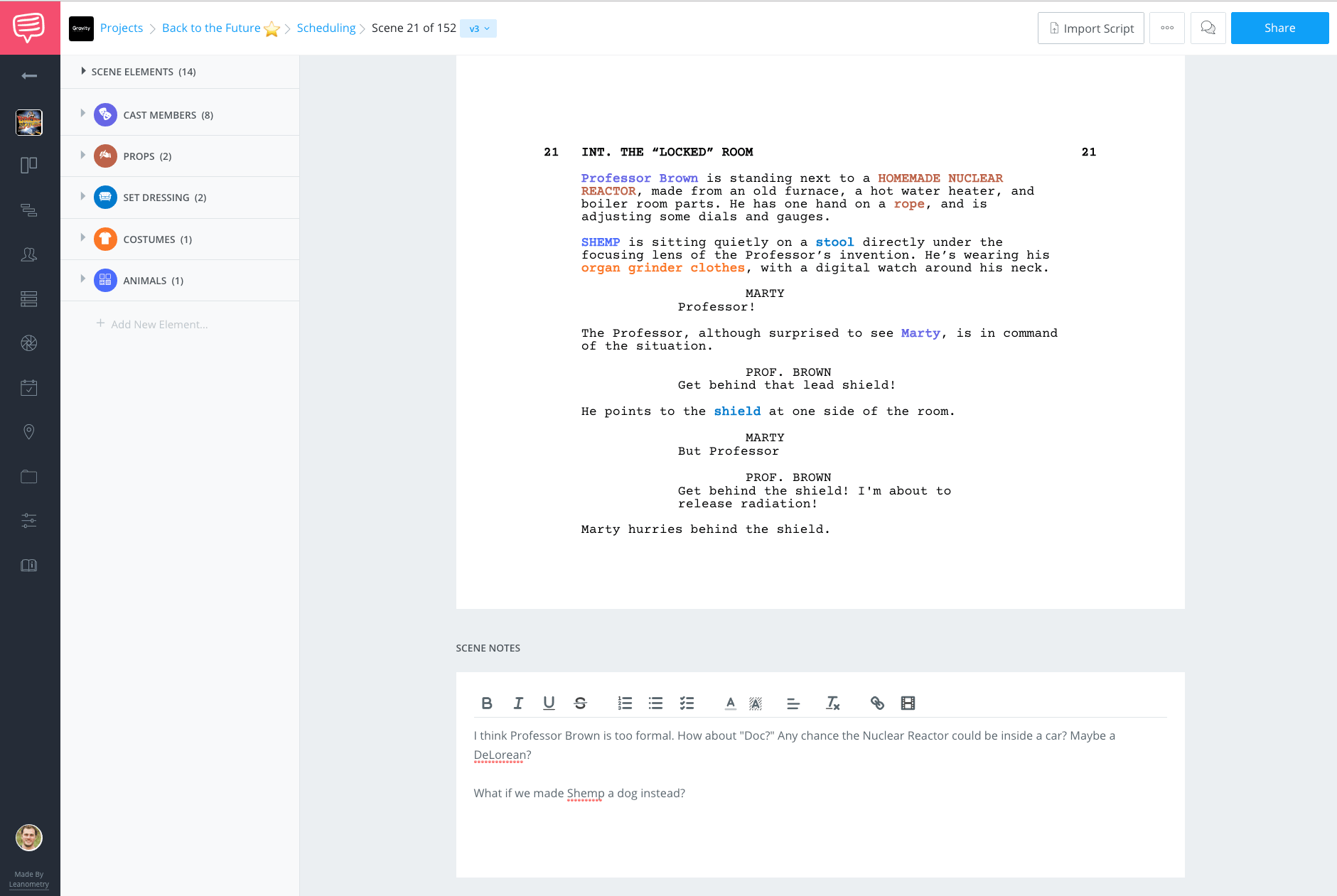1337x896 pixels.
Task: Click the Costumes shirt icon
Action: [x=105, y=239]
